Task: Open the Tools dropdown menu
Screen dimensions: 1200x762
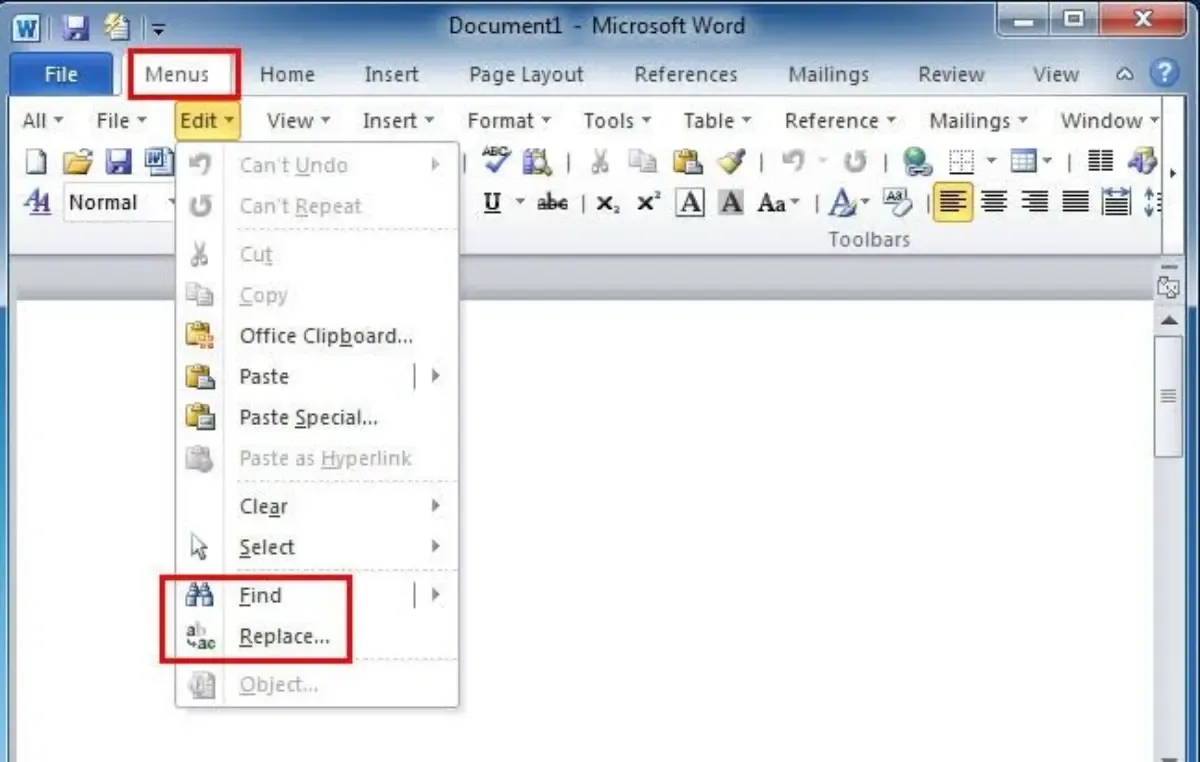Action: tap(617, 121)
